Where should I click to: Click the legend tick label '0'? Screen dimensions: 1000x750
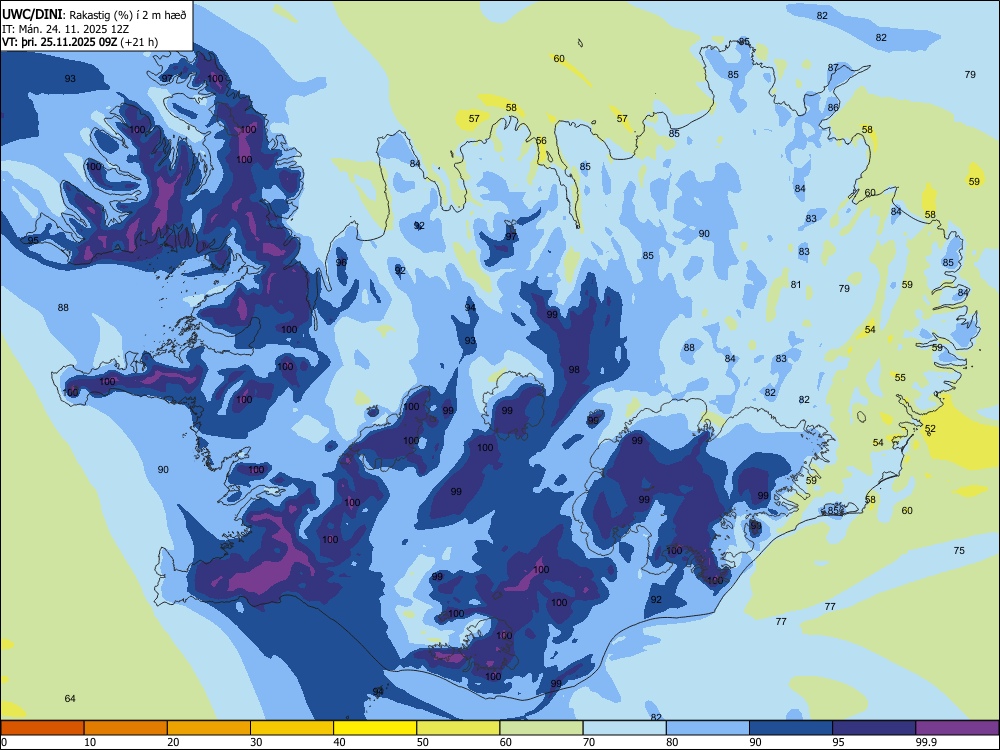coord(4,742)
